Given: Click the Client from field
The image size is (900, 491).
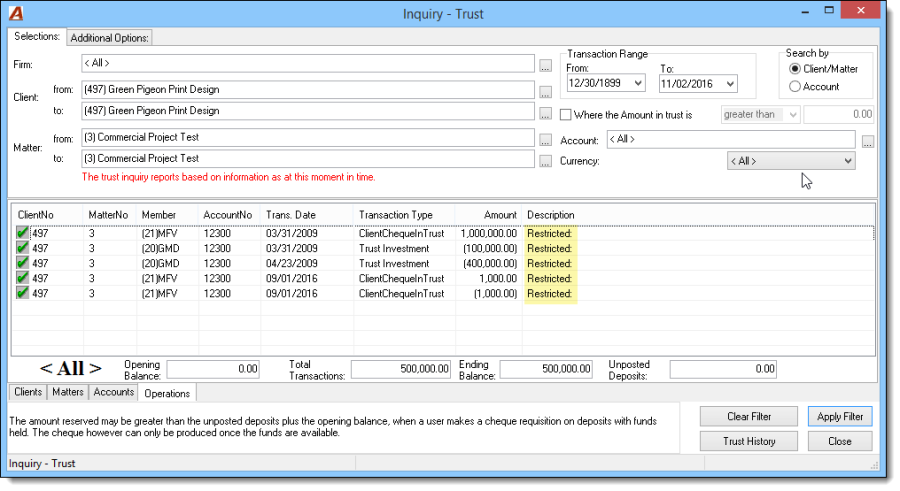Looking at the screenshot, I should tap(308, 90).
